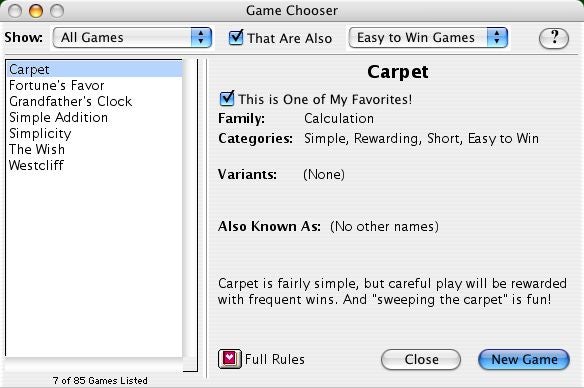This screenshot has width=584, height=388.
Task: Open the Full Rules book icon
Action: click(x=229, y=359)
